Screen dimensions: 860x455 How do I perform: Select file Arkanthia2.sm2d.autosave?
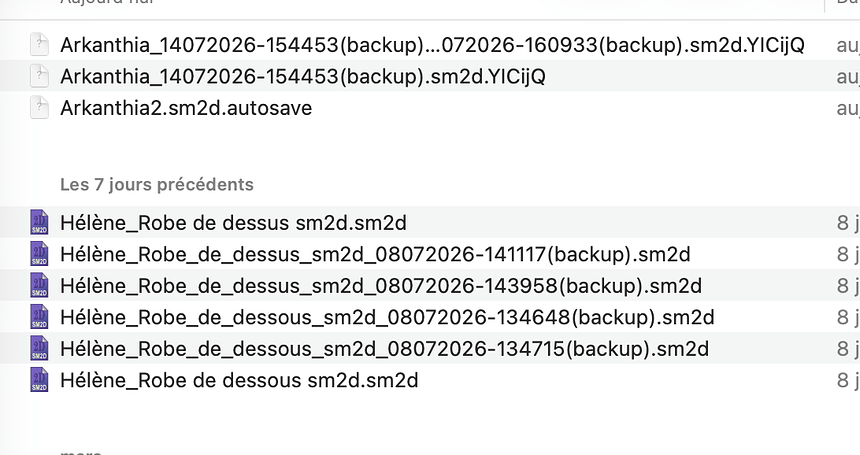(186, 108)
